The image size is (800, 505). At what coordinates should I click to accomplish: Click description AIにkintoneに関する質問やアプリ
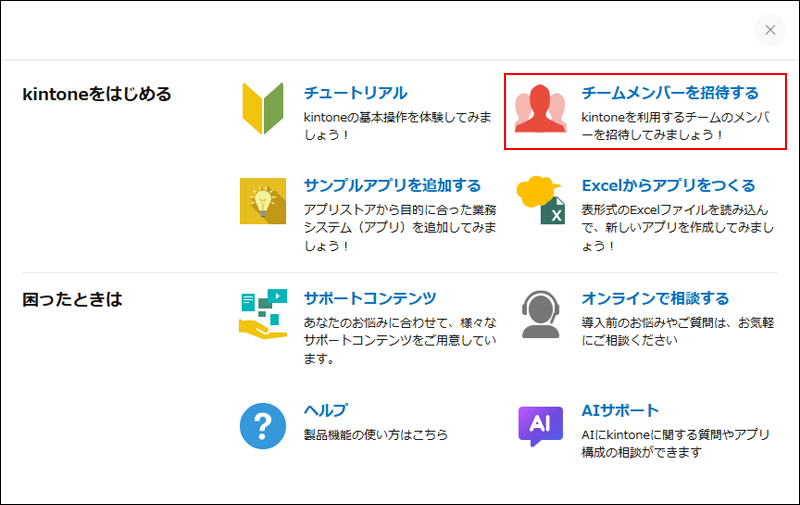[676, 443]
